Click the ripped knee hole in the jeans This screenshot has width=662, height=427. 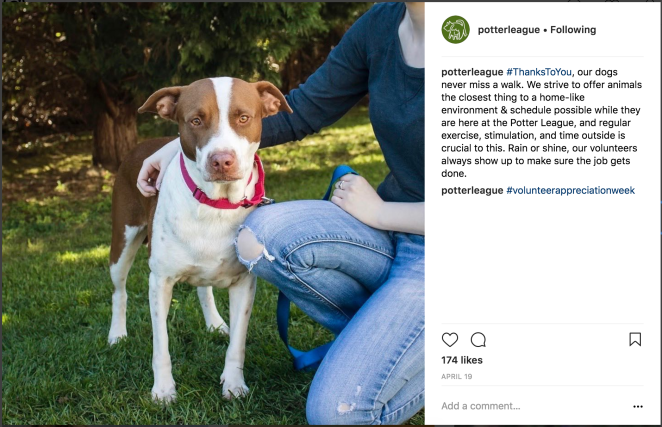tap(250, 247)
